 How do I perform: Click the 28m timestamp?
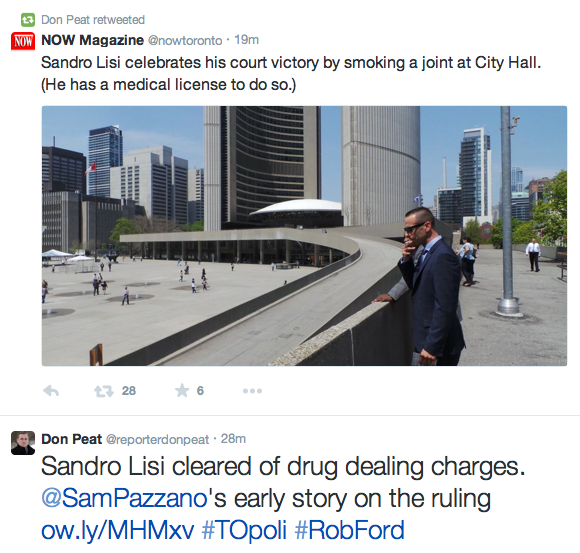pos(233,439)
